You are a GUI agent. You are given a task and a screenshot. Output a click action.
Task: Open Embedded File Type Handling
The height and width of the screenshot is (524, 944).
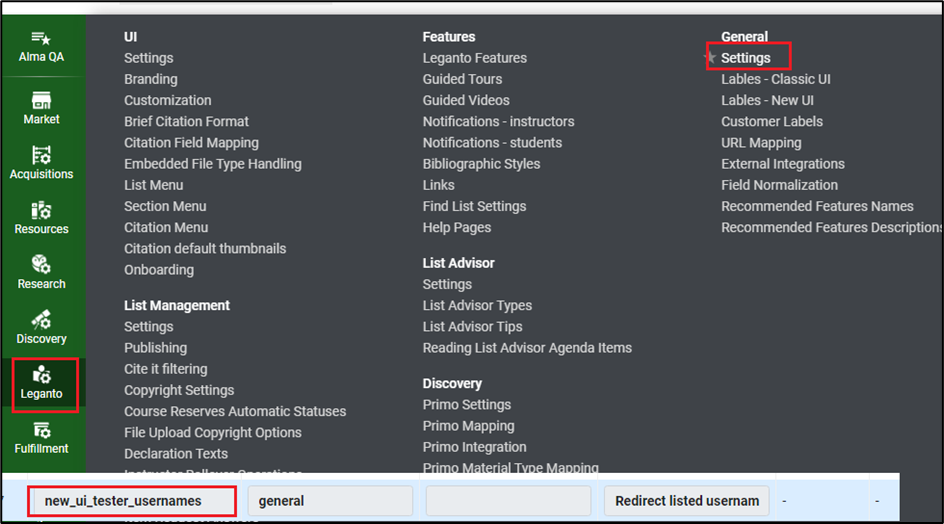tap(213, 164)
